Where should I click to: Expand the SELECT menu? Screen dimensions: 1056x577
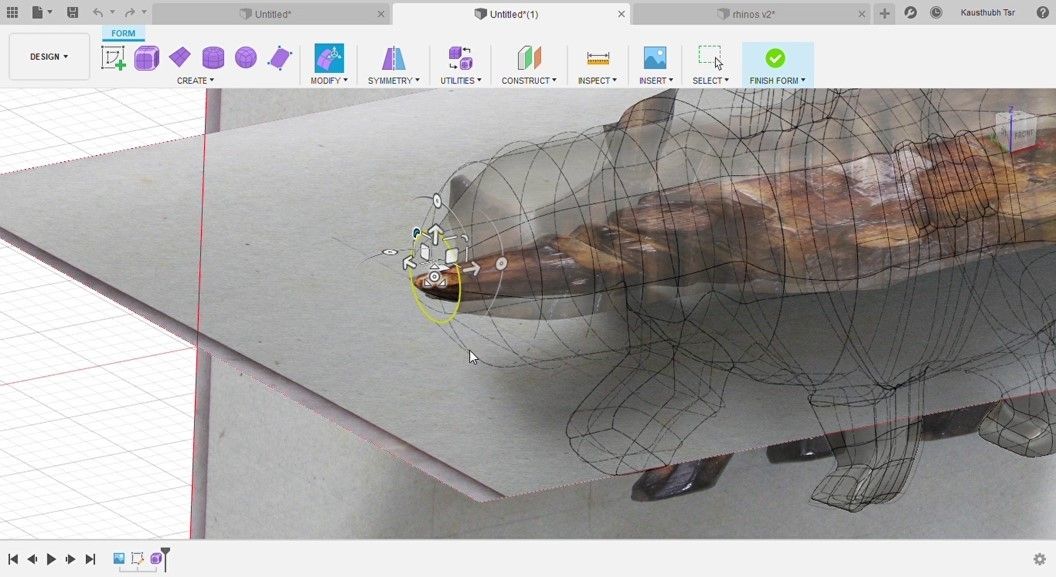711,81
